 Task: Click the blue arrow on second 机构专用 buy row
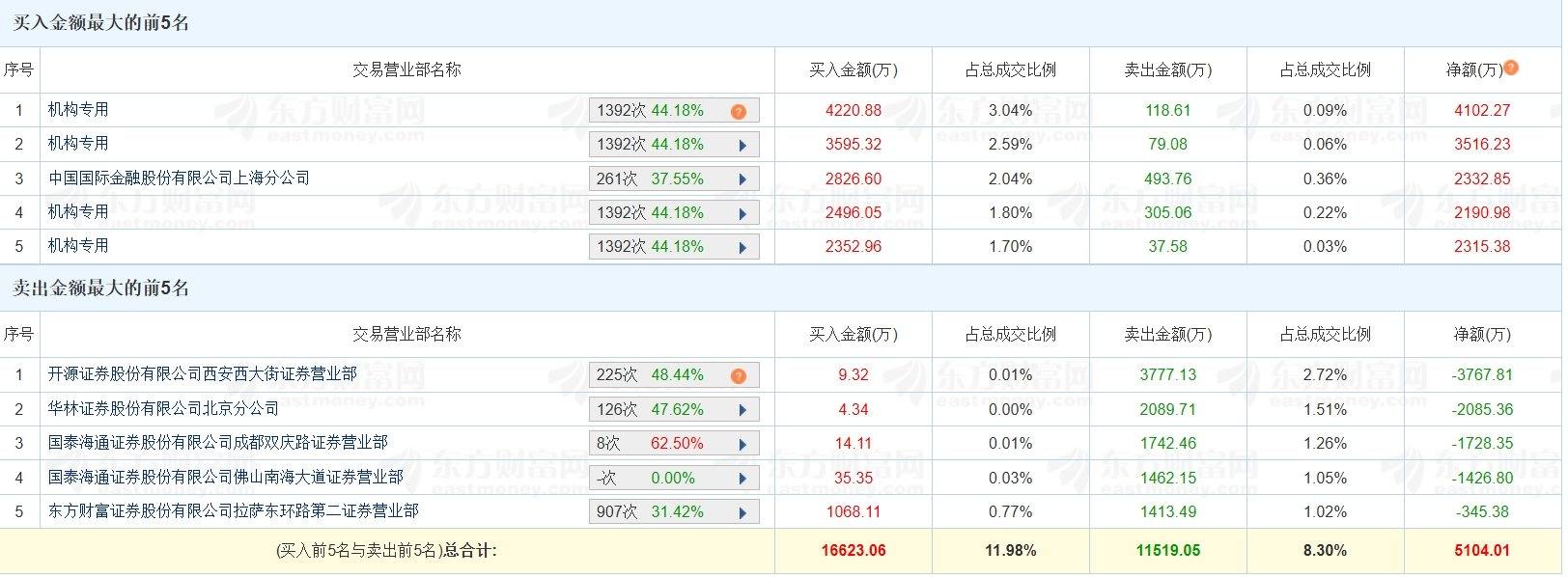(x=743, y=144)
